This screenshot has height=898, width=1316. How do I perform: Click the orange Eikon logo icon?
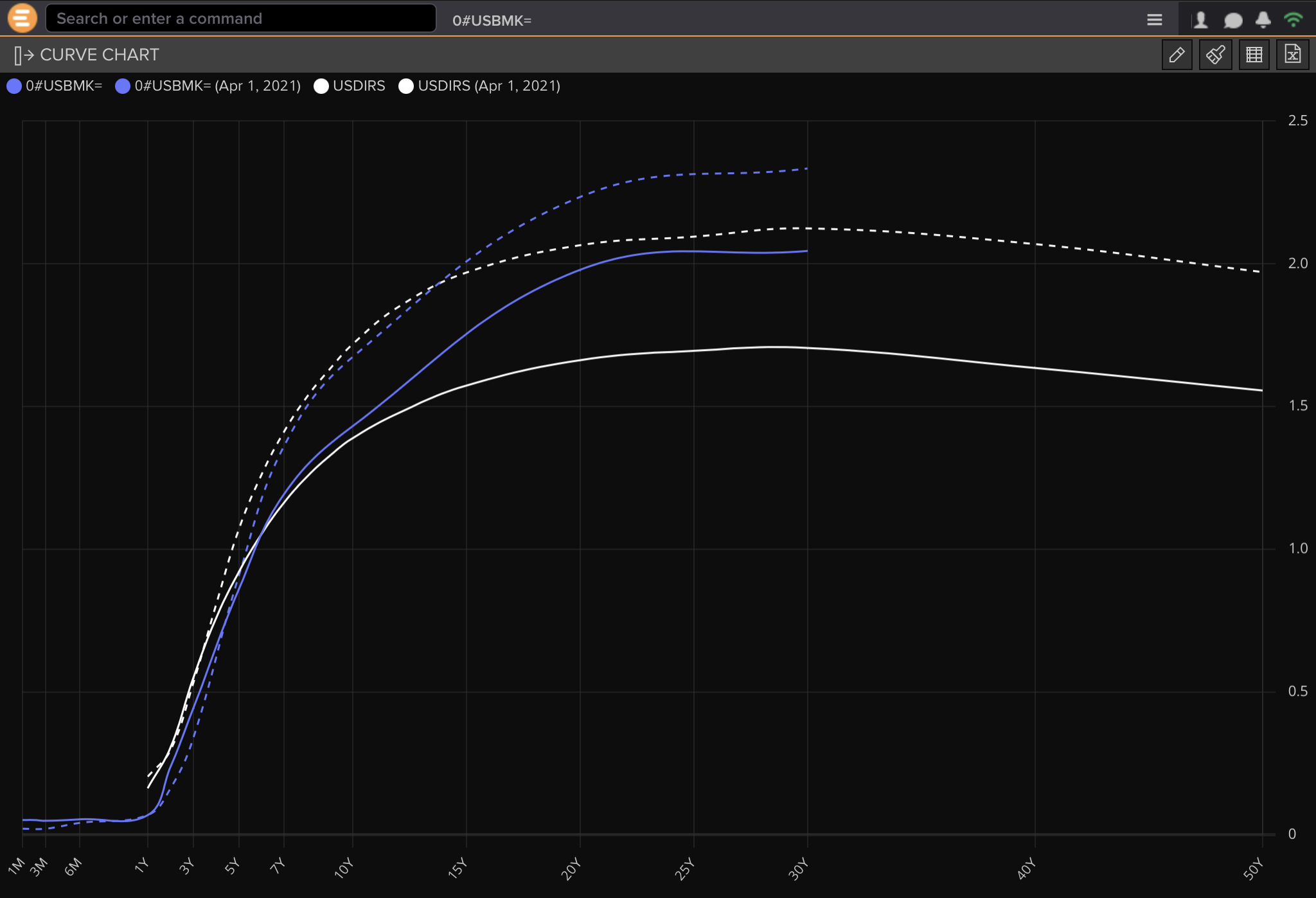click(x=22, y=18)
